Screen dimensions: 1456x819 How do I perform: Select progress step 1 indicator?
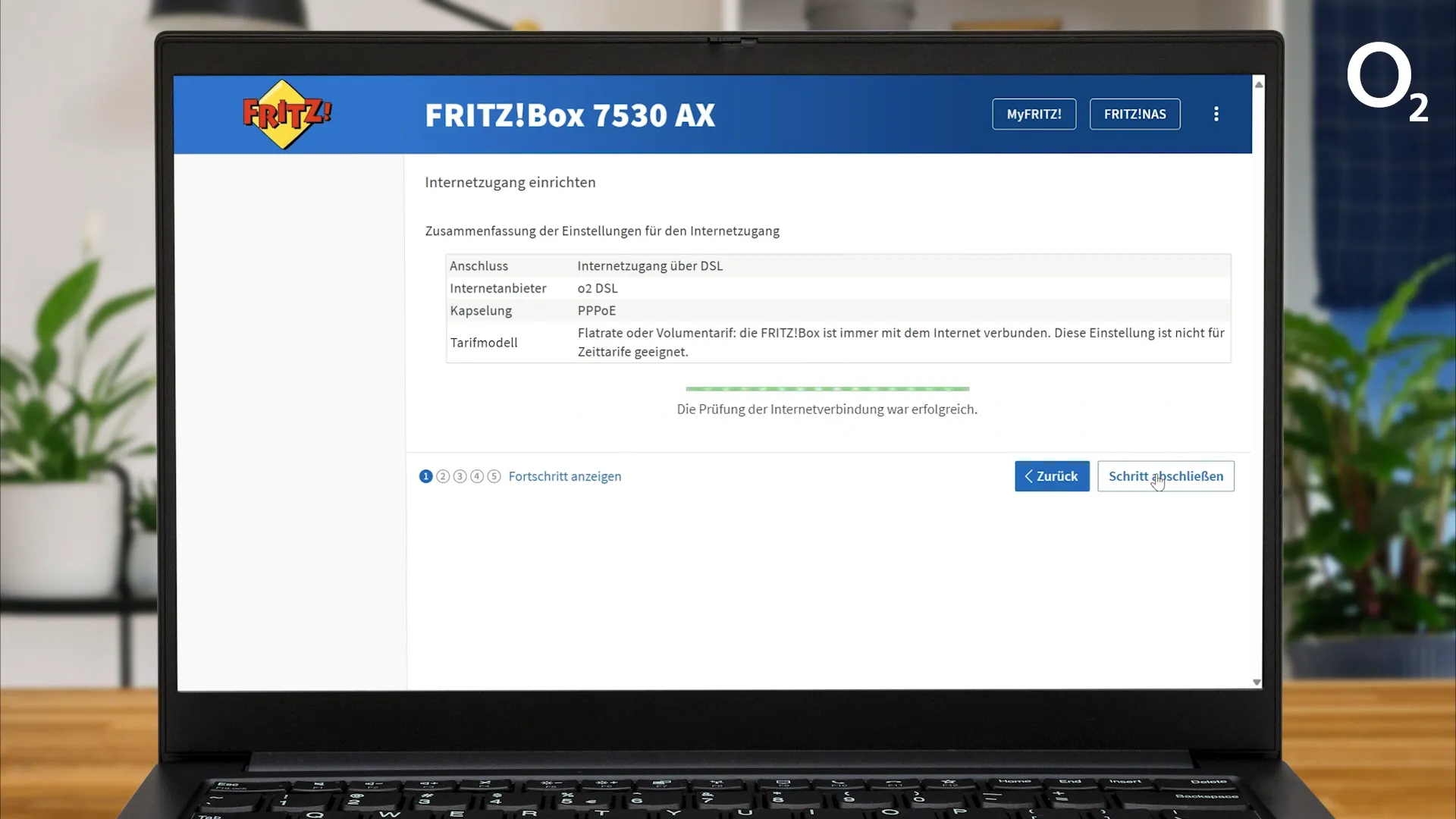(426, 476)
